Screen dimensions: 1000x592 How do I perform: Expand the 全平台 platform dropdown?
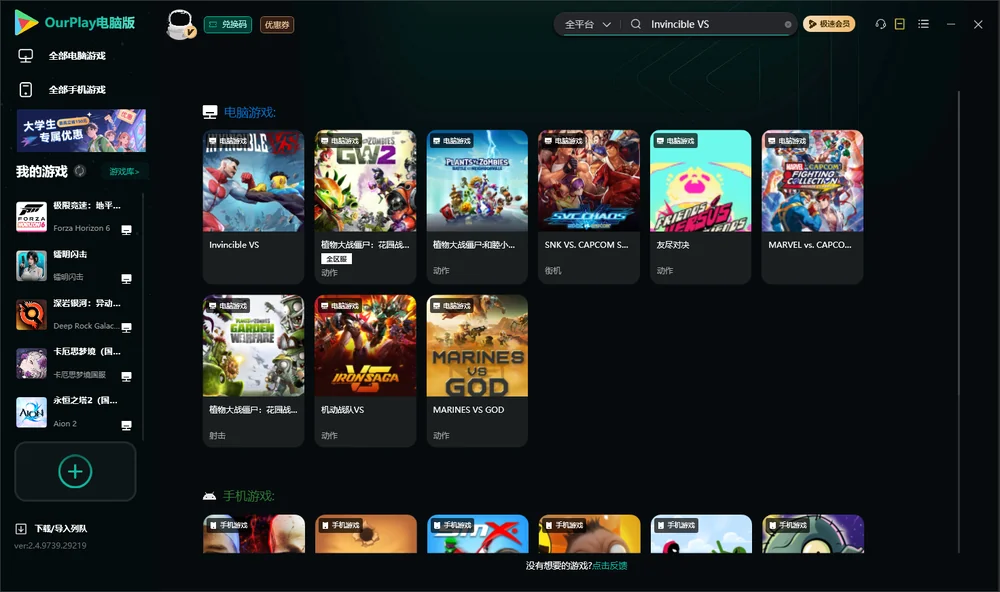pos(587,24)
